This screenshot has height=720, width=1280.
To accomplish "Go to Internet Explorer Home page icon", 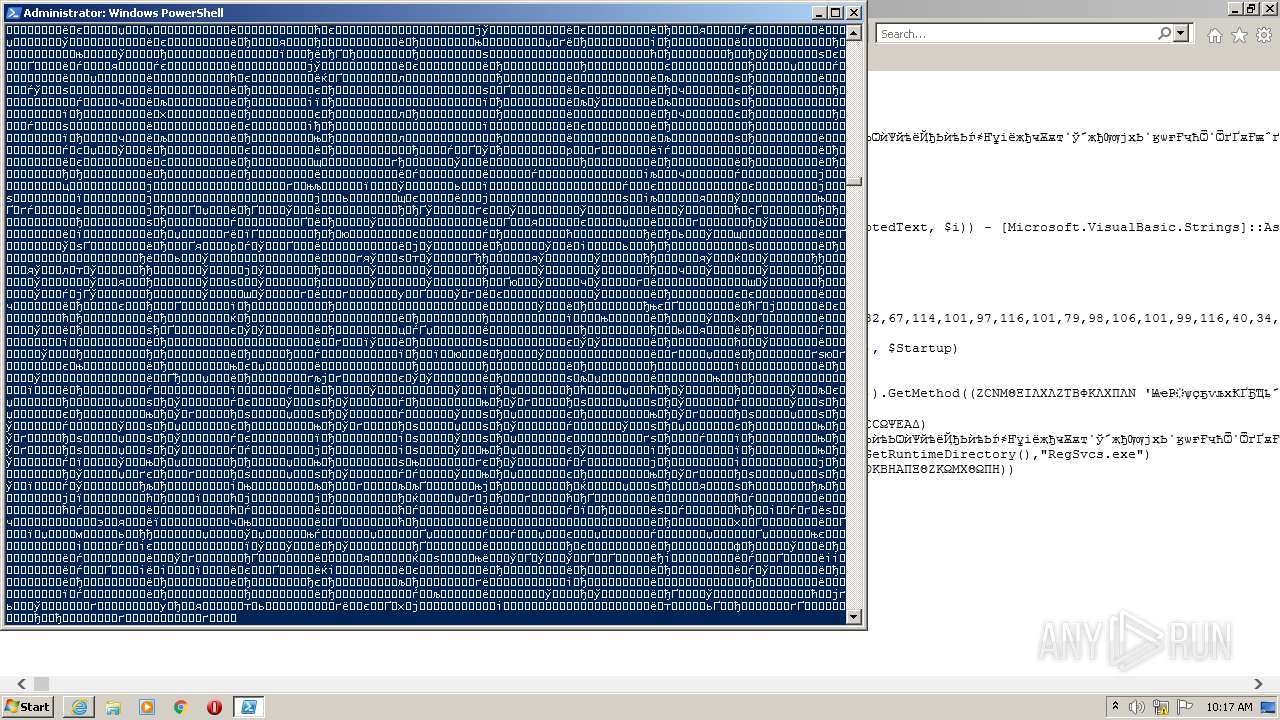I will (x=1214, y=35).
